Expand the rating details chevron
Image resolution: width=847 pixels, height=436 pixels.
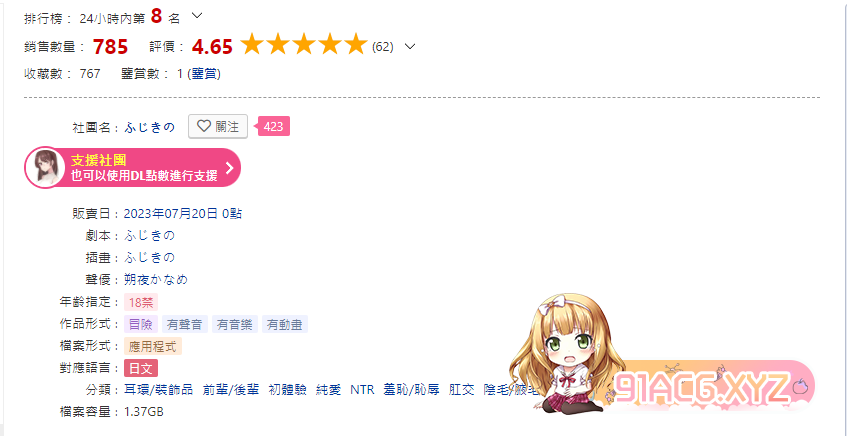pyautogui.click(x=410, y=46)
